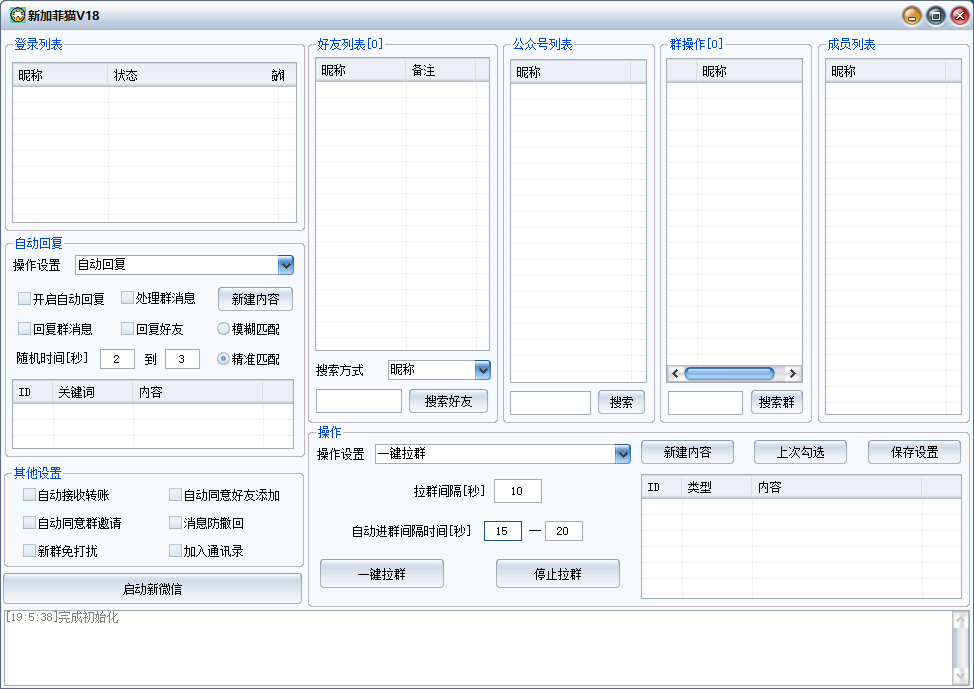The height and width of the screenshot is (689, 974).
Task: Open the 一键拉群 operation dropdown
Action: click(622, 454)
